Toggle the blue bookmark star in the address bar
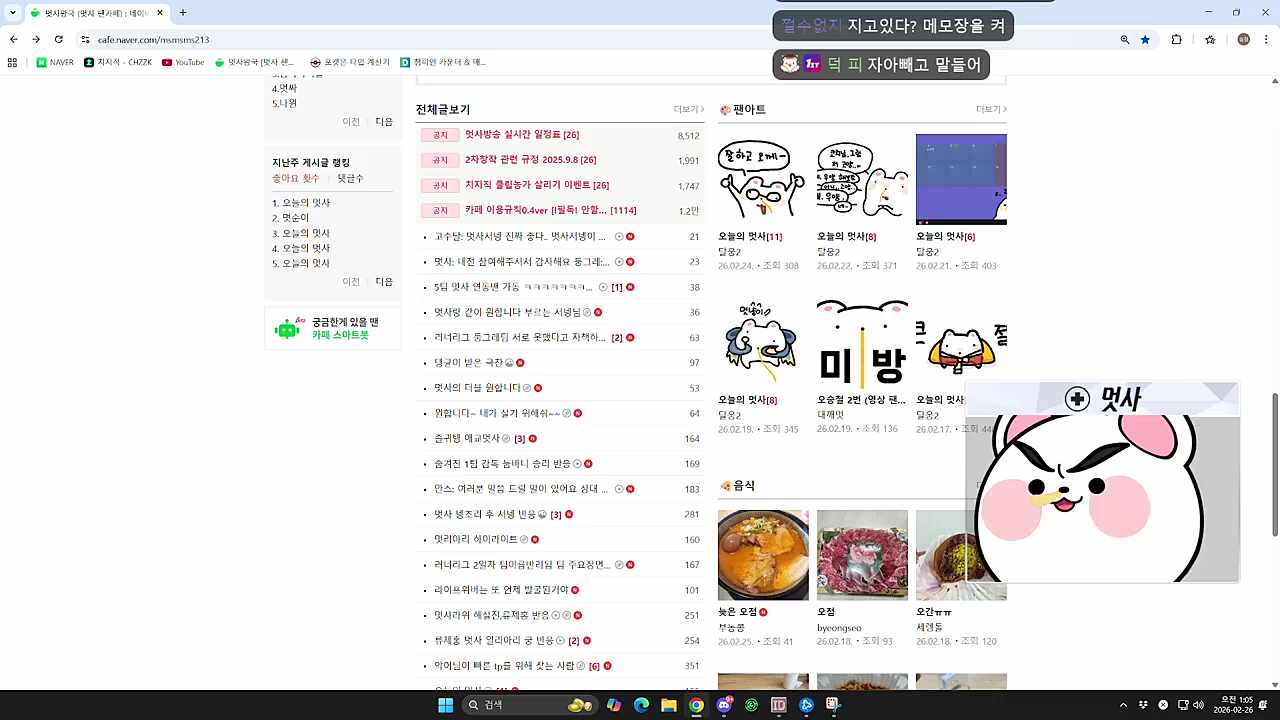This screenshot has height=720, width=1280. coord(1146,40)
